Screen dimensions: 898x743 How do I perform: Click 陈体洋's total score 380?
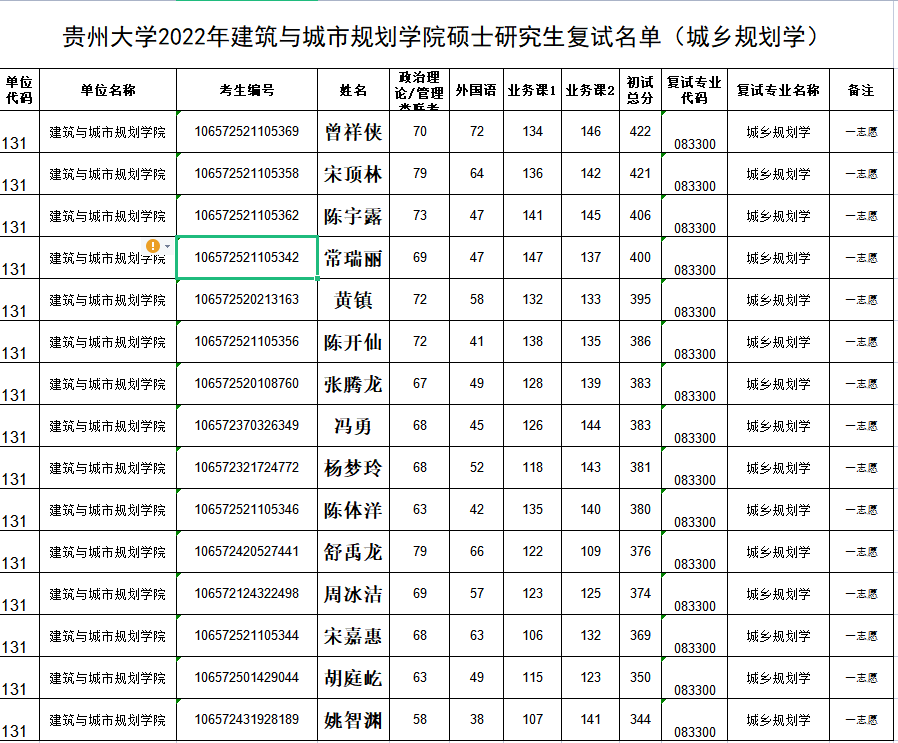coord(640,510)
